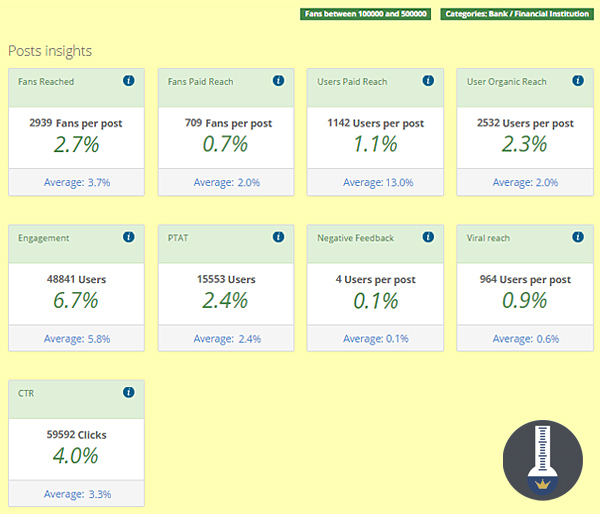
Task: Open info icon on Viral reach card
Action: tap(578, 237)
